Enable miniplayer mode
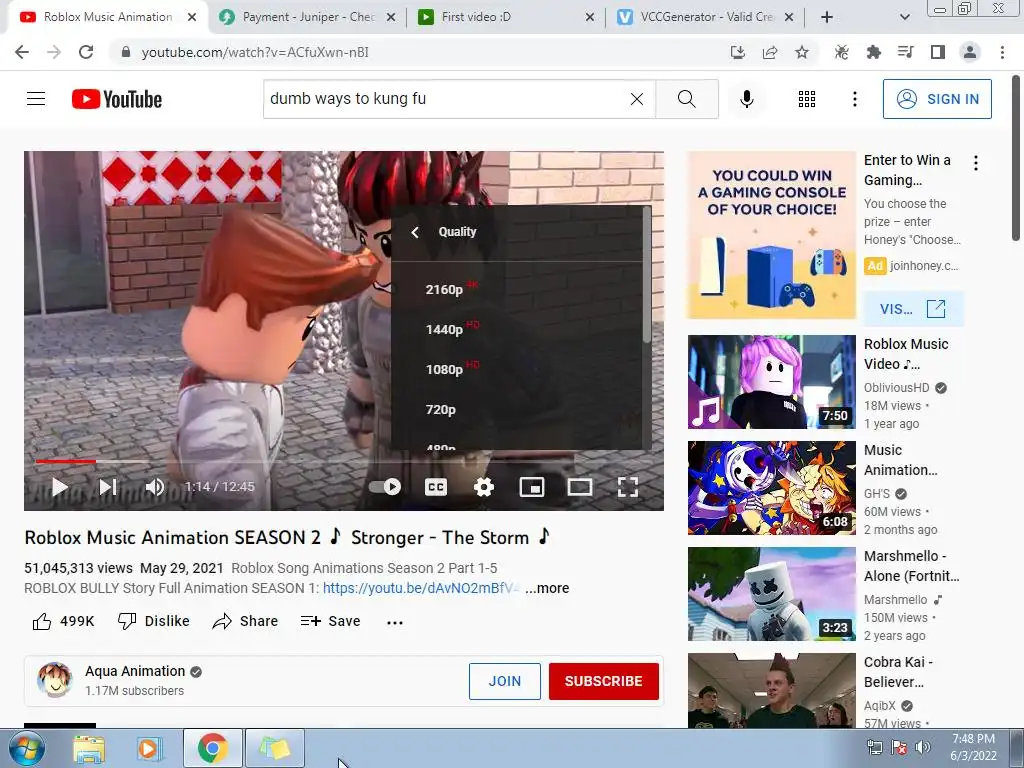 532,487
